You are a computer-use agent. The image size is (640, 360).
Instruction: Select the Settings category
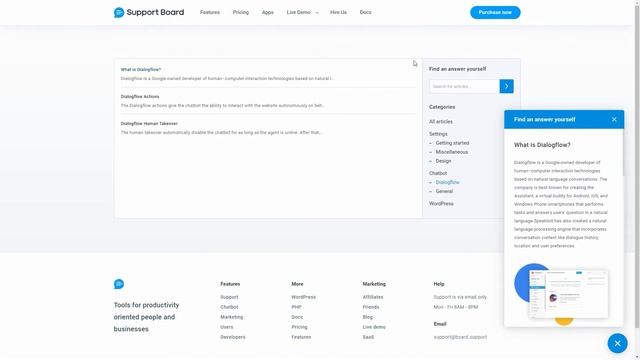[438, 134]
